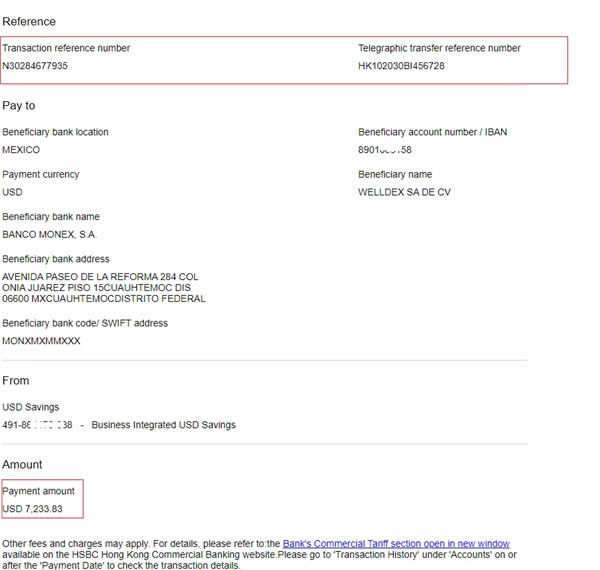
Task: Select payment amount USD 7,233.83
Action: pos(33,509)
